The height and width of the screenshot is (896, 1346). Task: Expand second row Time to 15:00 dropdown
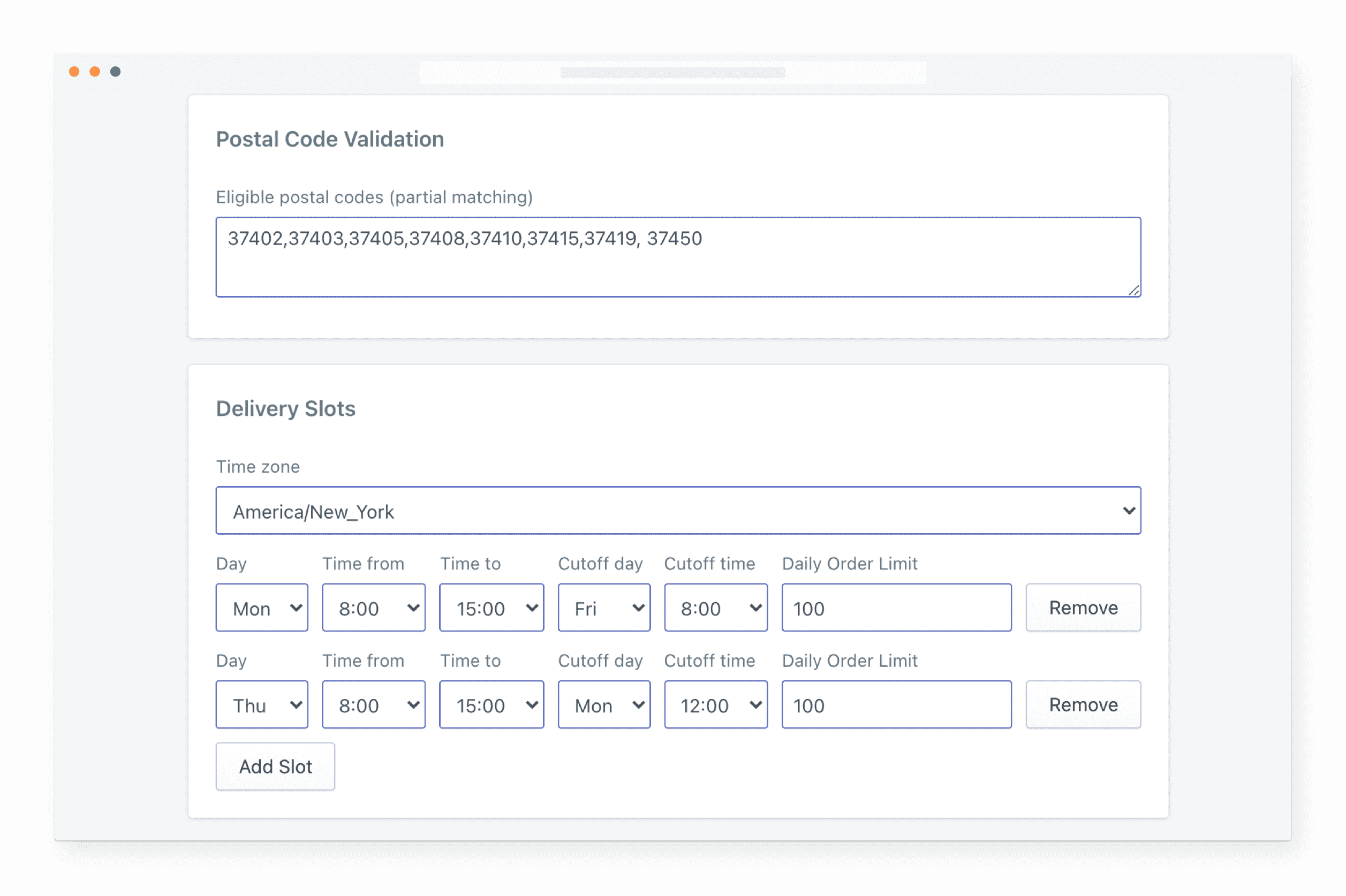tap(491, 704)
